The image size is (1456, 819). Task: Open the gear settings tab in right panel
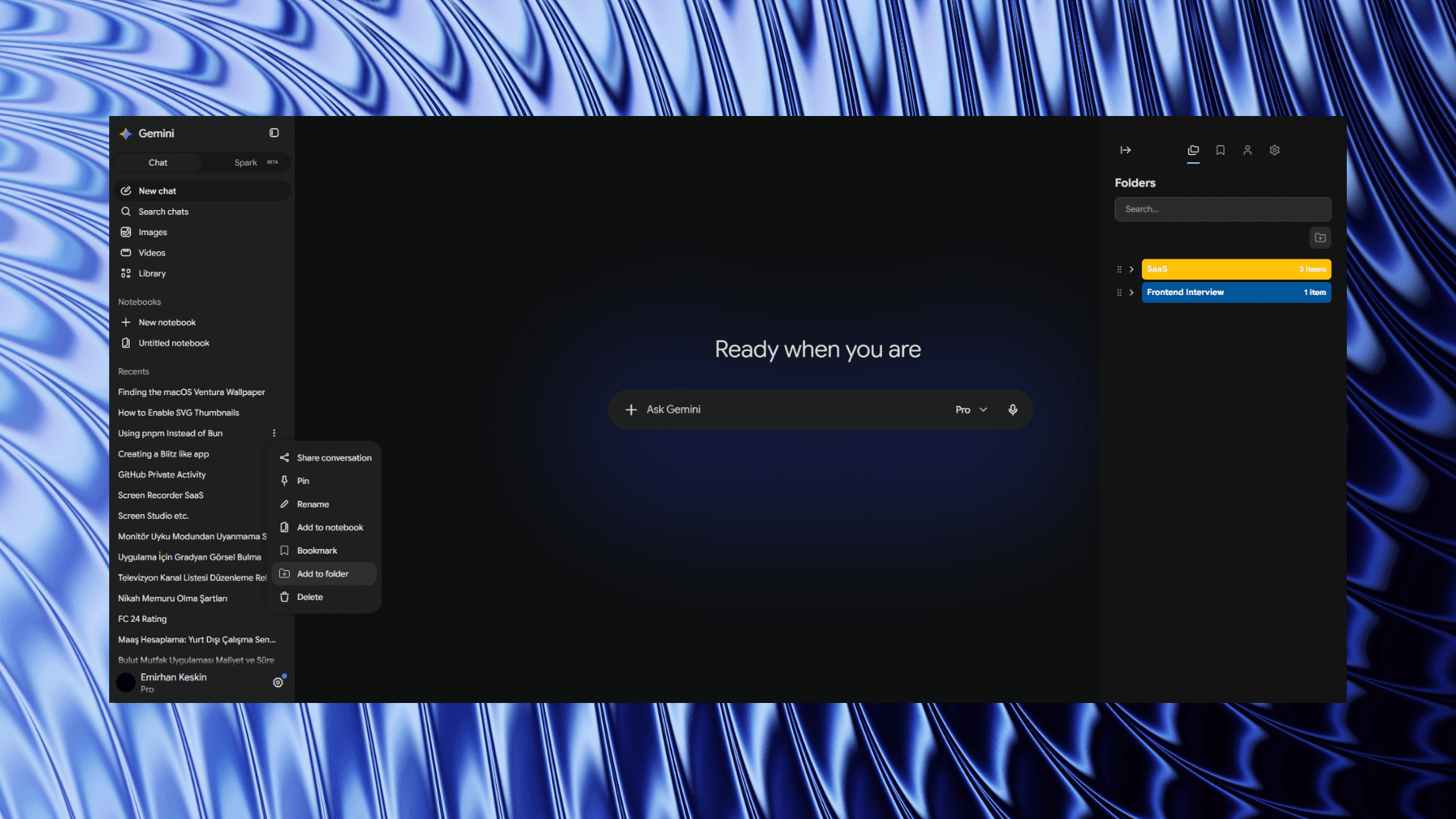[x=1275, y=150]
